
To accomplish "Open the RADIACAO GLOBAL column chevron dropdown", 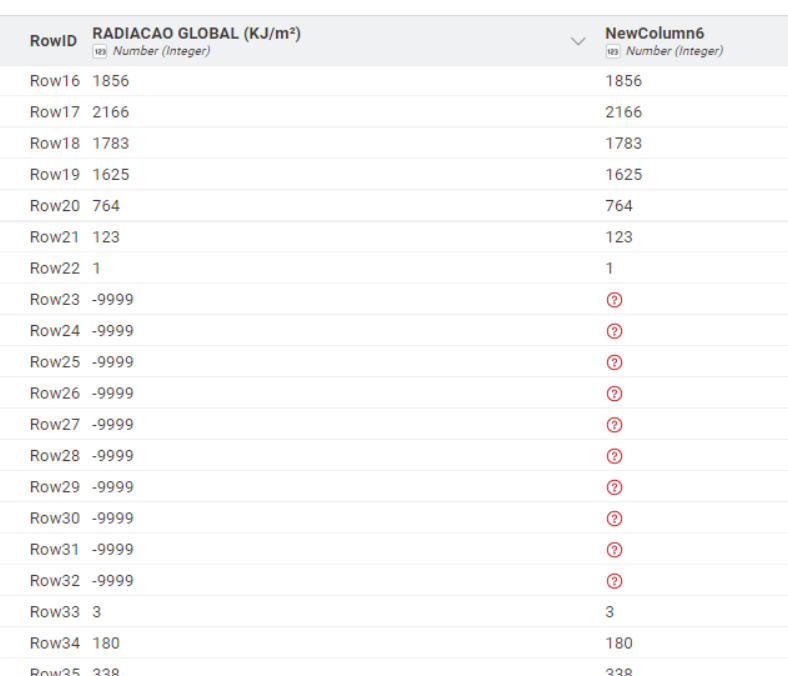I will coord(577,42).
